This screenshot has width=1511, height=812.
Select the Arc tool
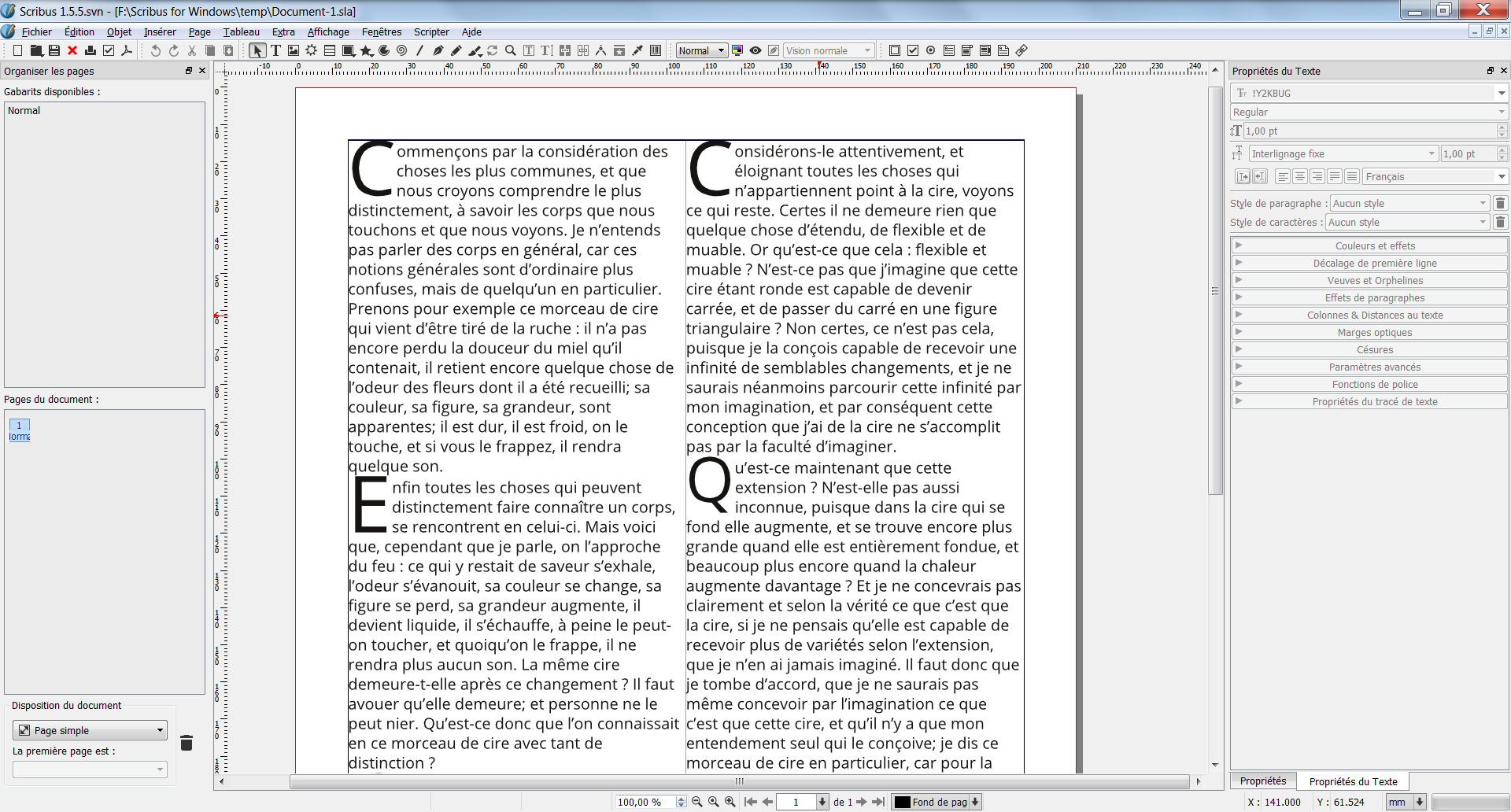click(x=384, y=50)
